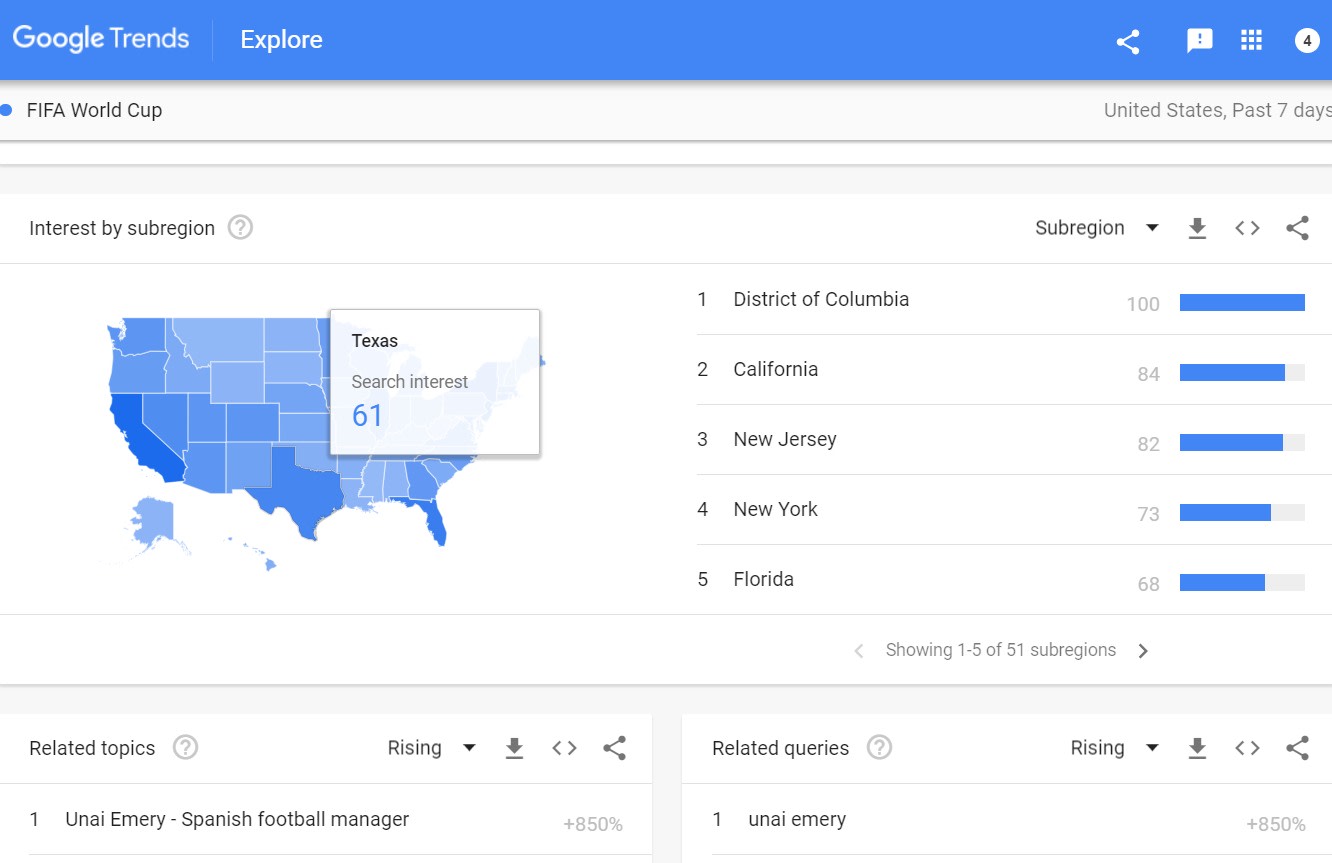Click the Interest by subregion heading
The image size is (1332, 863).
[x=122, y=228]
